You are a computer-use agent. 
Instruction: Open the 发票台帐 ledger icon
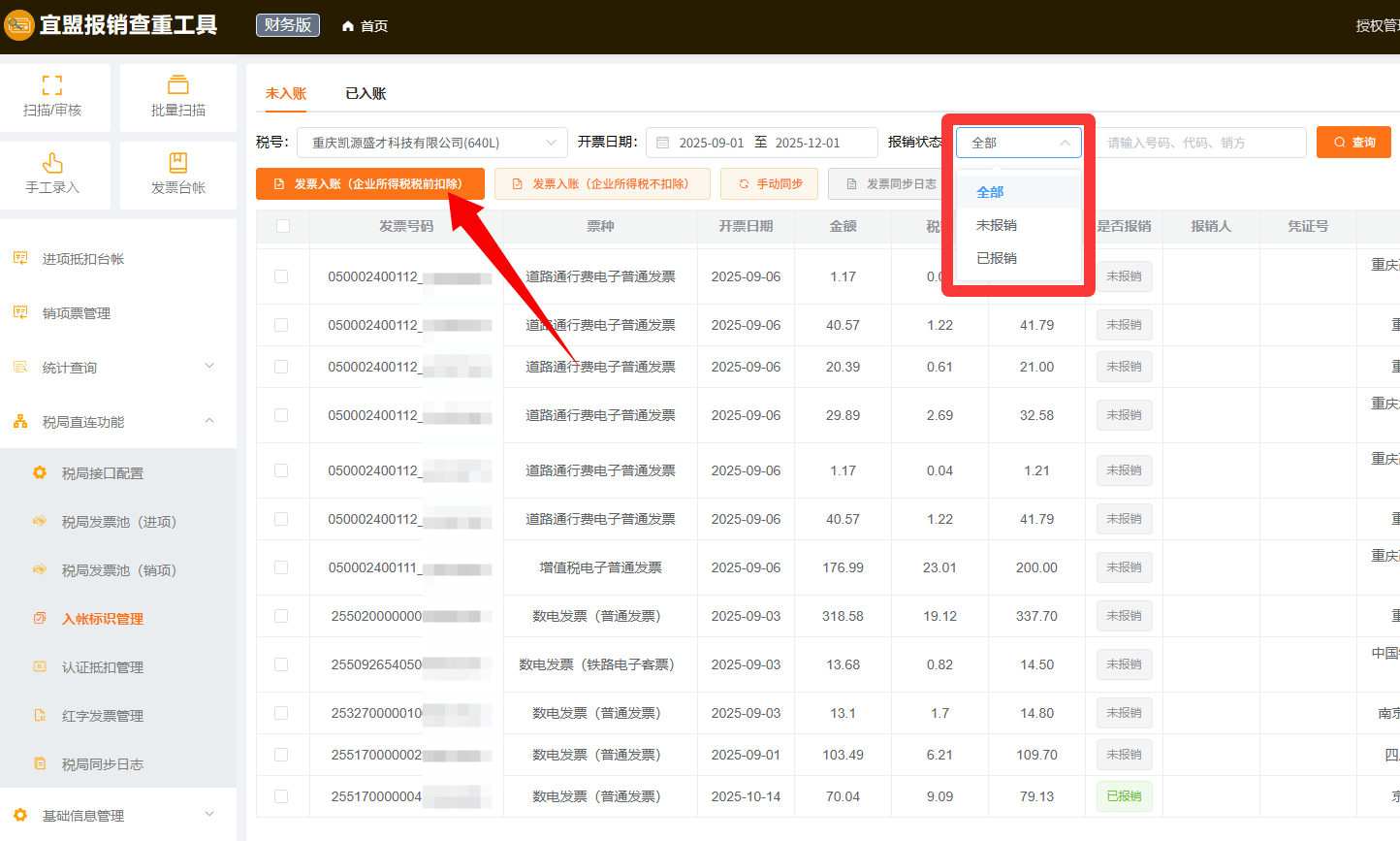[178, 163]
